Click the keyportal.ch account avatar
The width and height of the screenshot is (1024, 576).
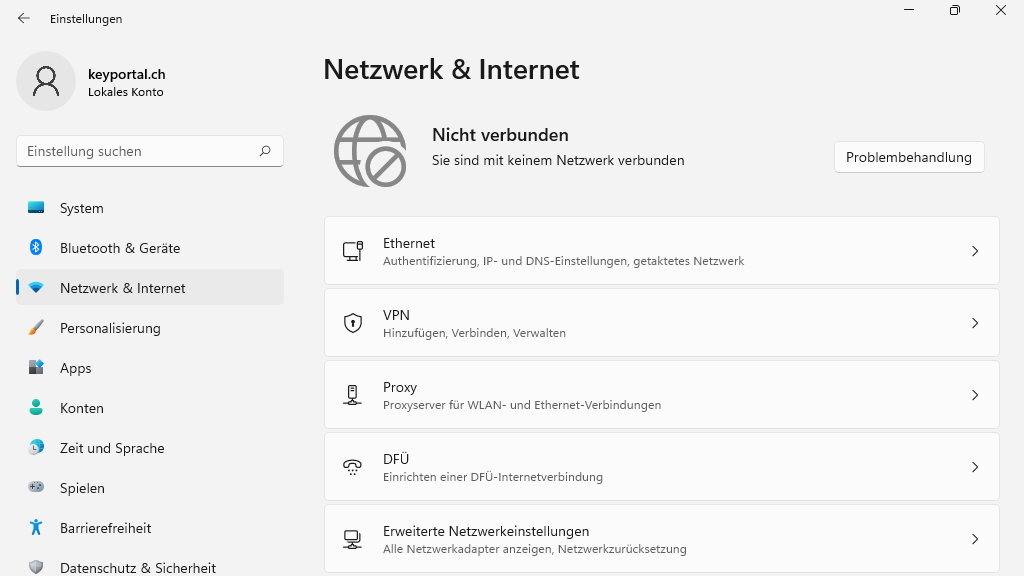point(46,81)
